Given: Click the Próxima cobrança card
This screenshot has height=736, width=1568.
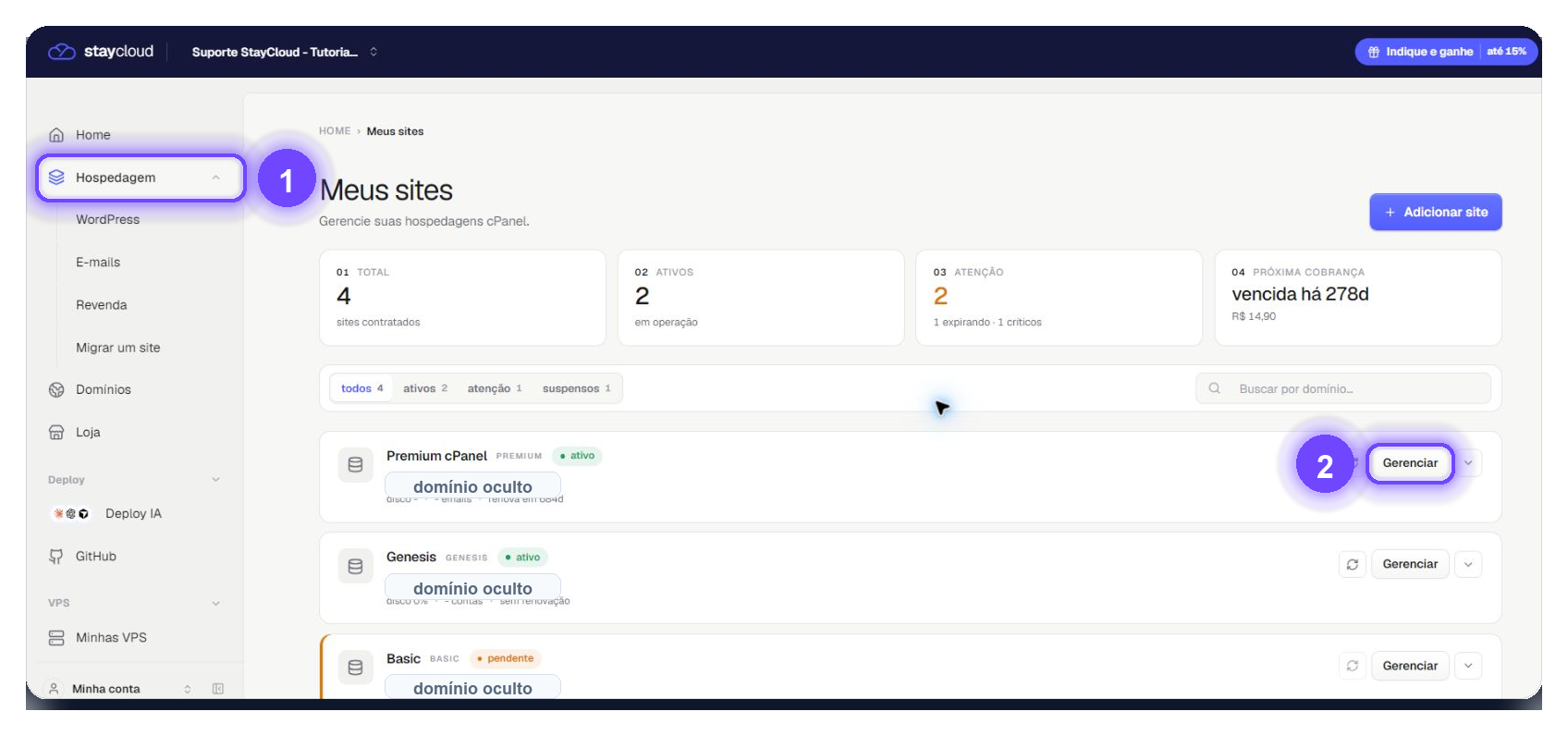Looking at the screenshot, I should [1358, 298].
